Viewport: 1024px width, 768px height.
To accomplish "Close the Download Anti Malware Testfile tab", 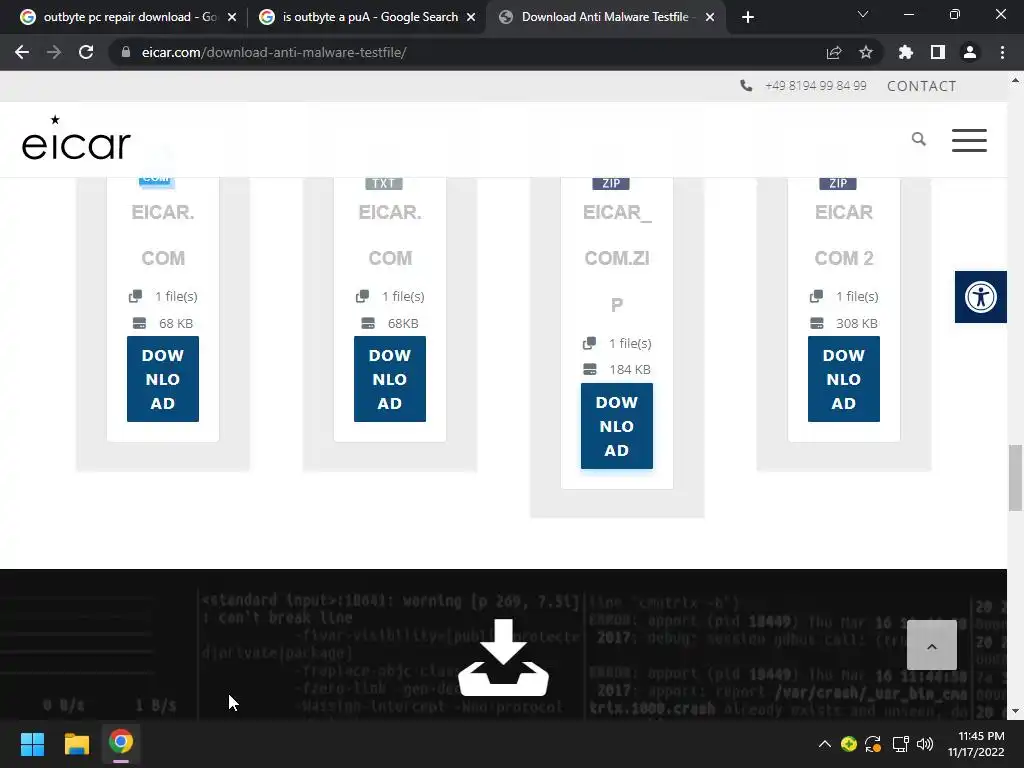I will coord(710,17).
